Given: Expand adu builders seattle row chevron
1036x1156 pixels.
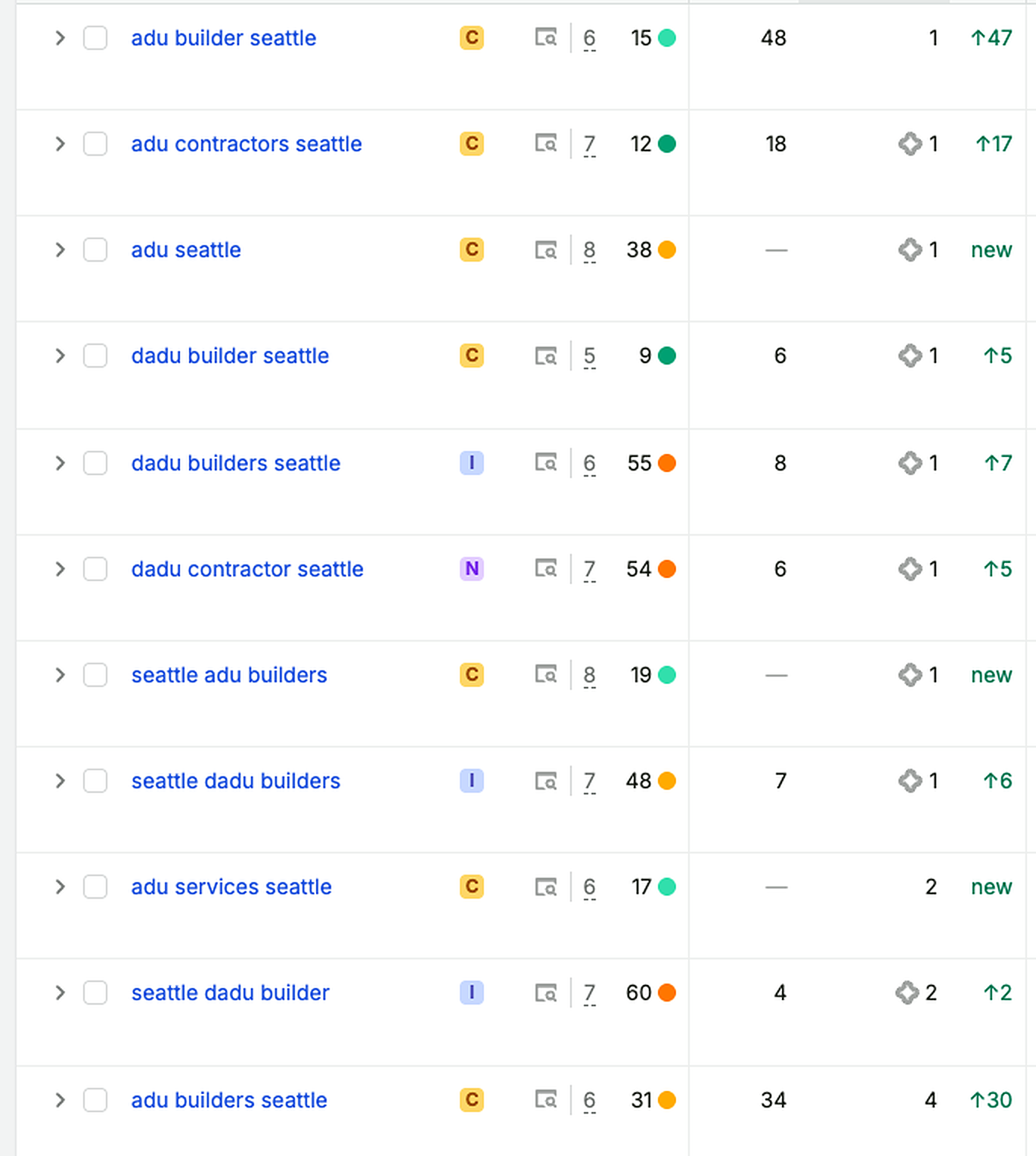Looking at the screenshot, I should [60, 1100].
